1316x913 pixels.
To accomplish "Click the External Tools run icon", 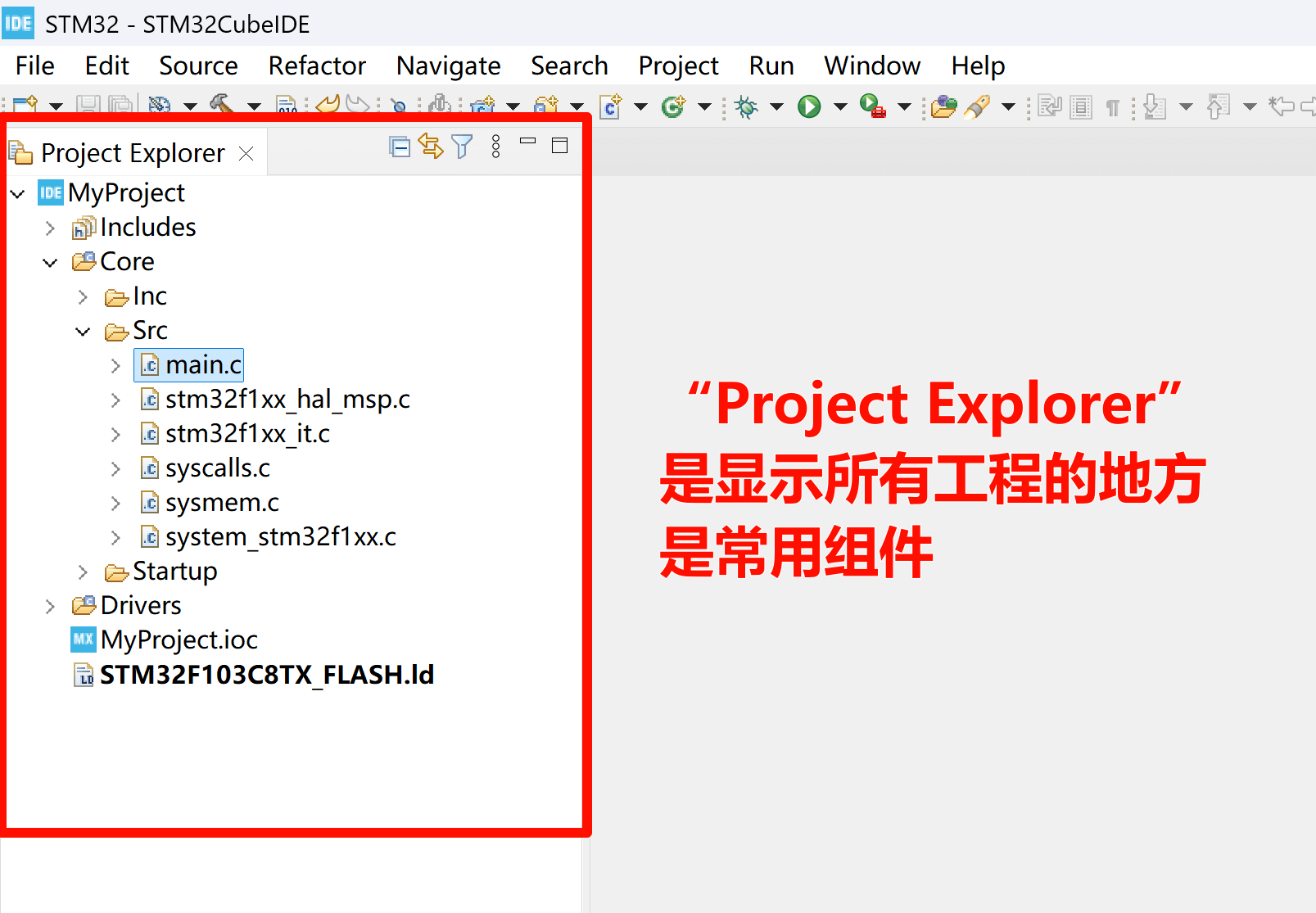I will (872, 106).
